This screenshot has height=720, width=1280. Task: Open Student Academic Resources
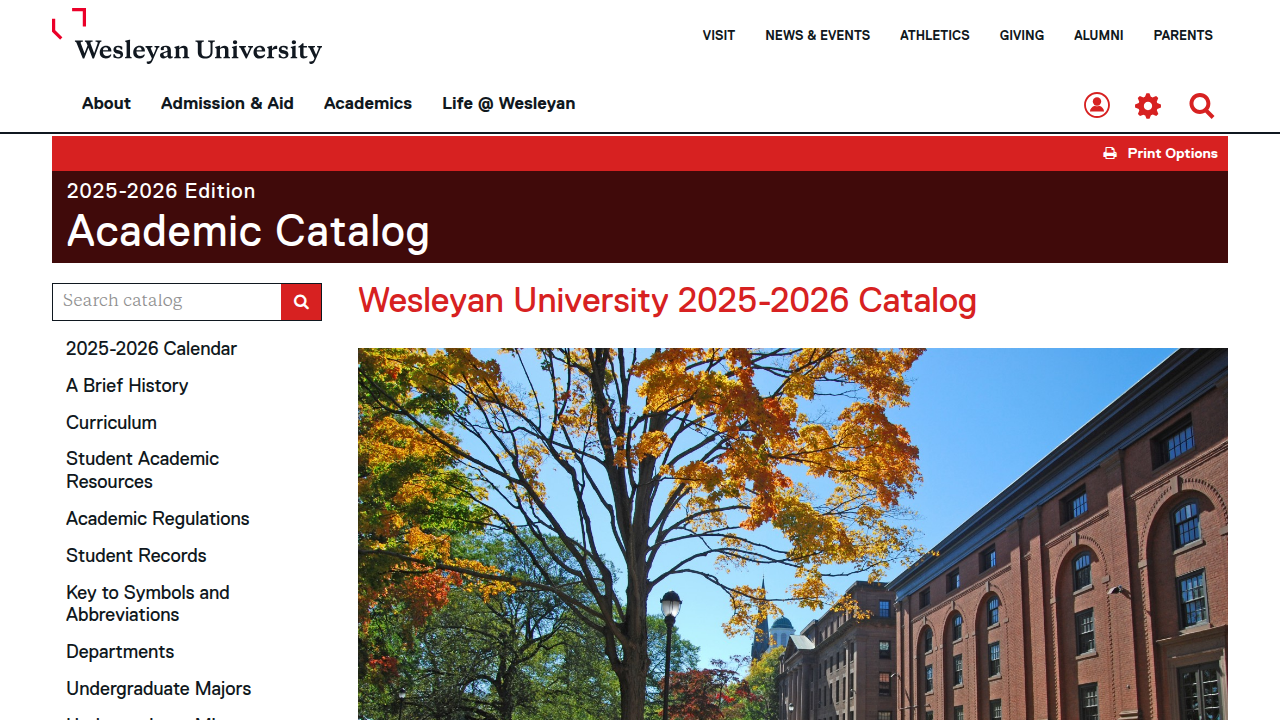click(142, 470)
